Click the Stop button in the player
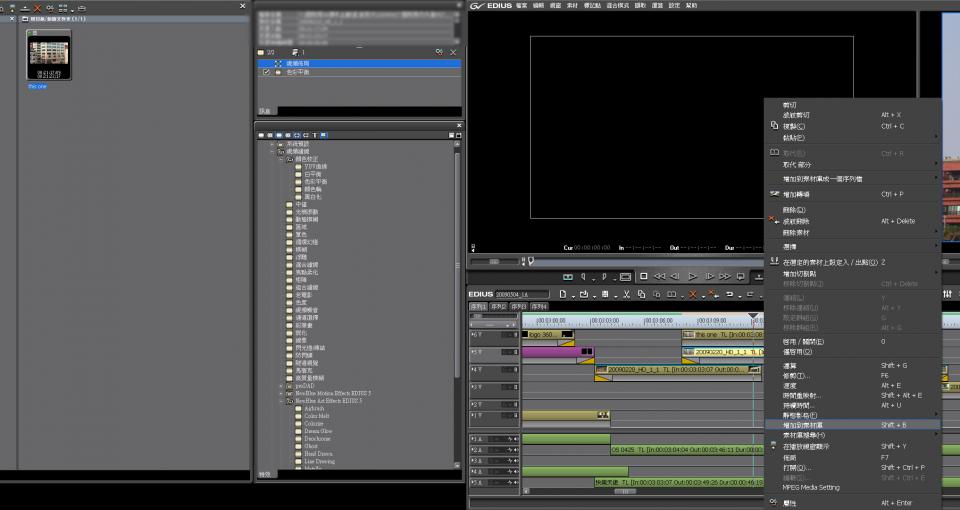Image resolution: width=960 pixels, height=510 pixels. point(644,276)
